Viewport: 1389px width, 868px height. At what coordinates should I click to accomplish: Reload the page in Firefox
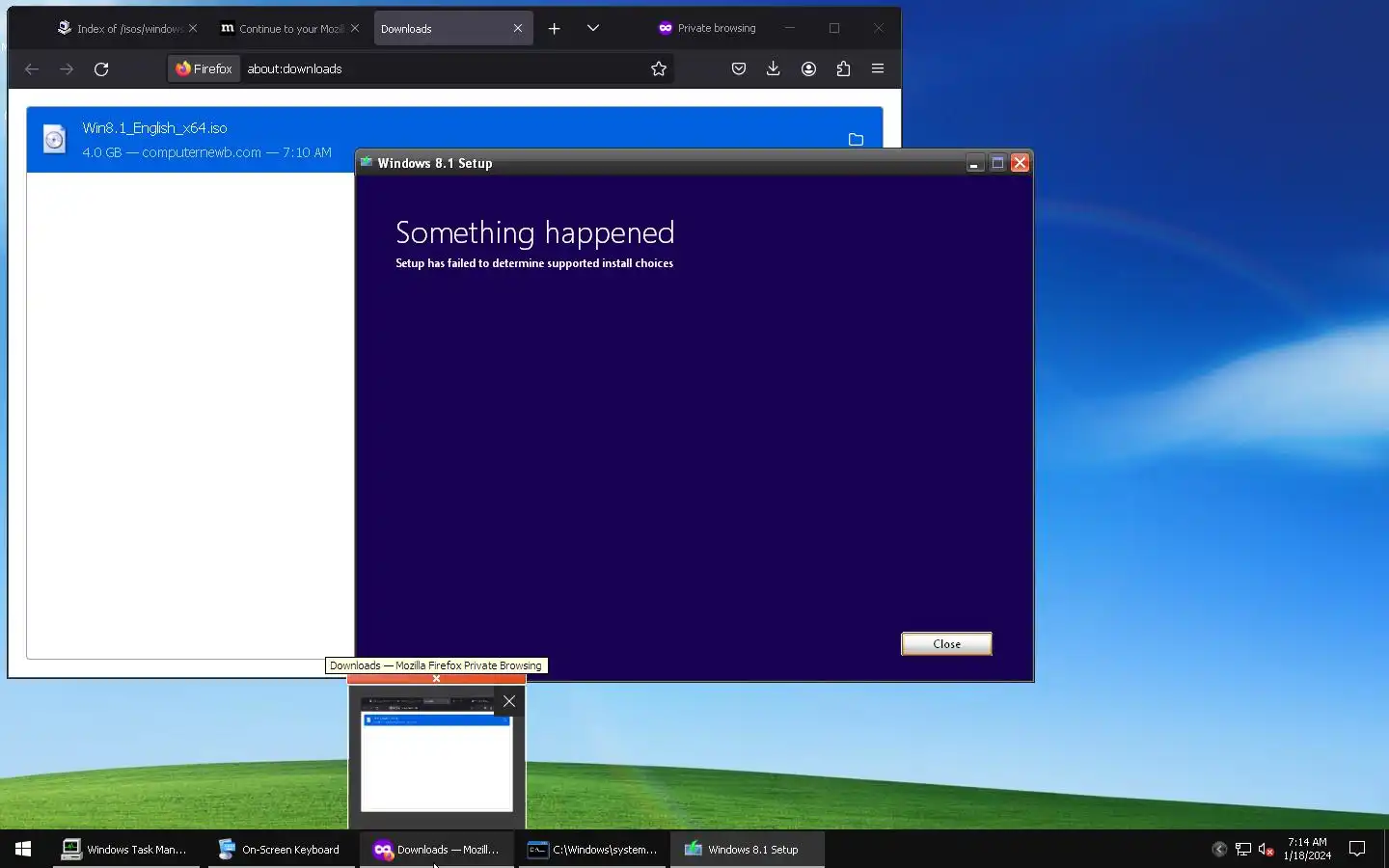click(101, 68)
